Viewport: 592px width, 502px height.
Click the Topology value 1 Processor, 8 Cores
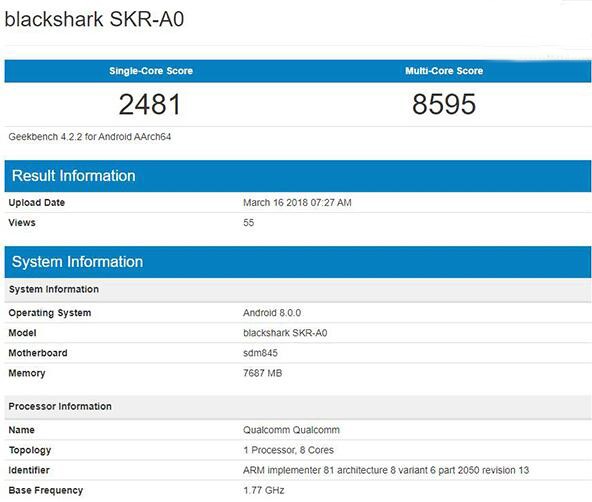click(x=288, y=450)
